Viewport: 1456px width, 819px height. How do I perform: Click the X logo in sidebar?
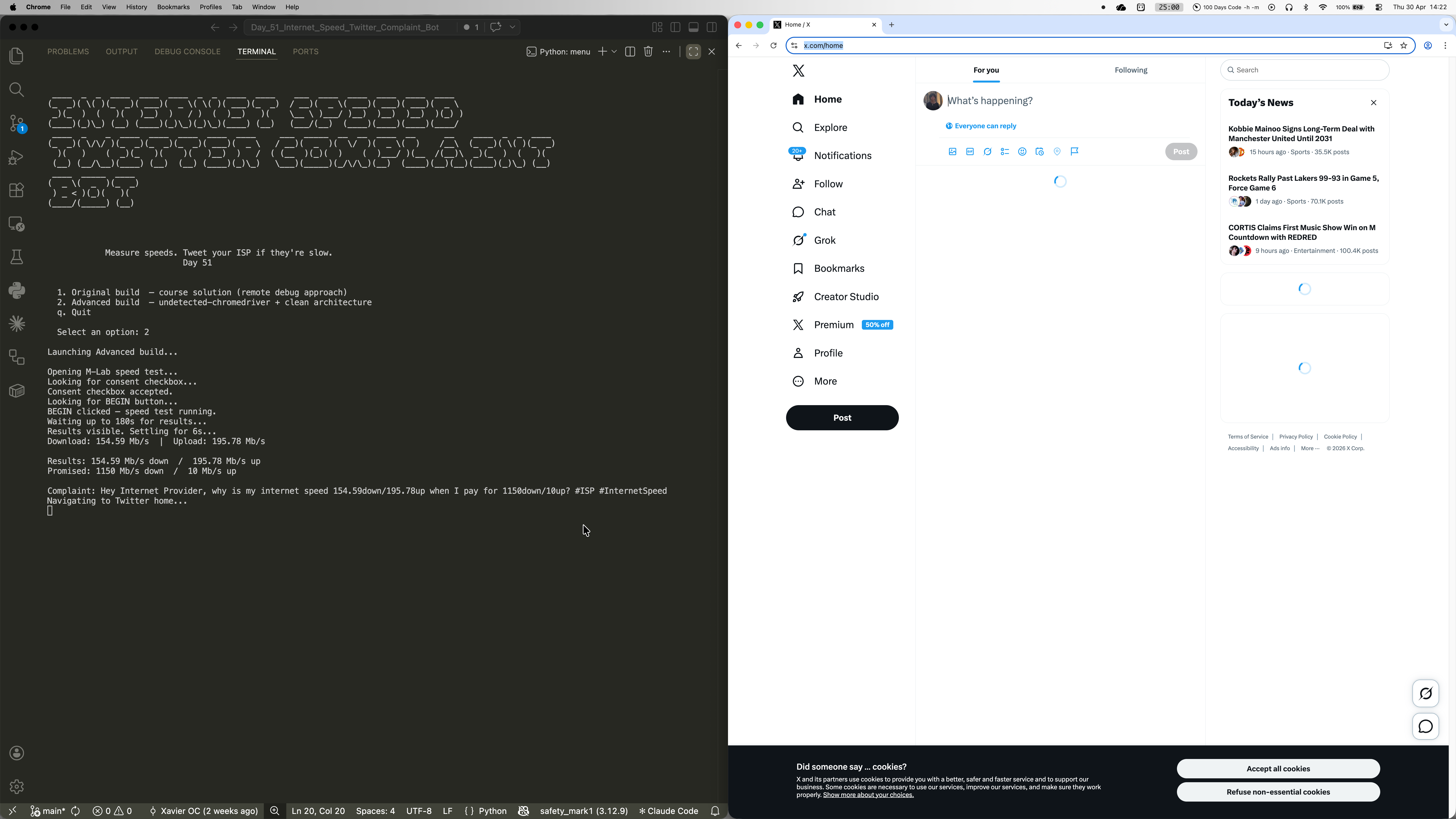pyautogui.click(x=798, y=71)
